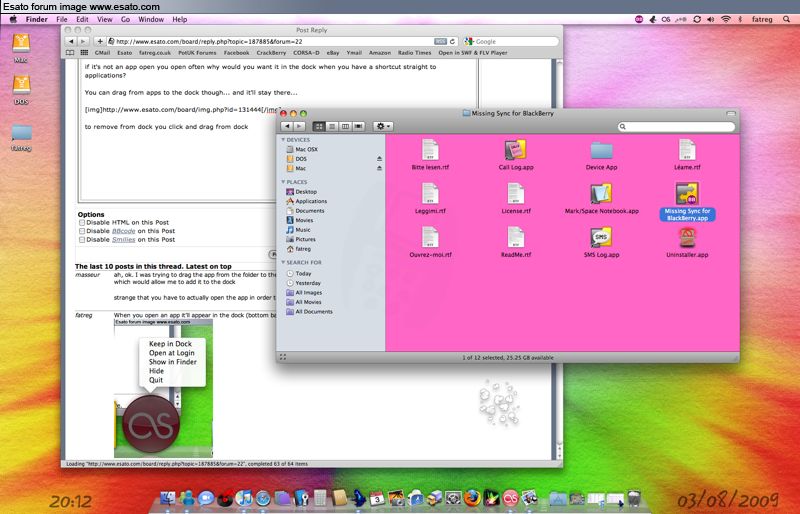
Task: Go back in Safari
Action: [71, 41]
